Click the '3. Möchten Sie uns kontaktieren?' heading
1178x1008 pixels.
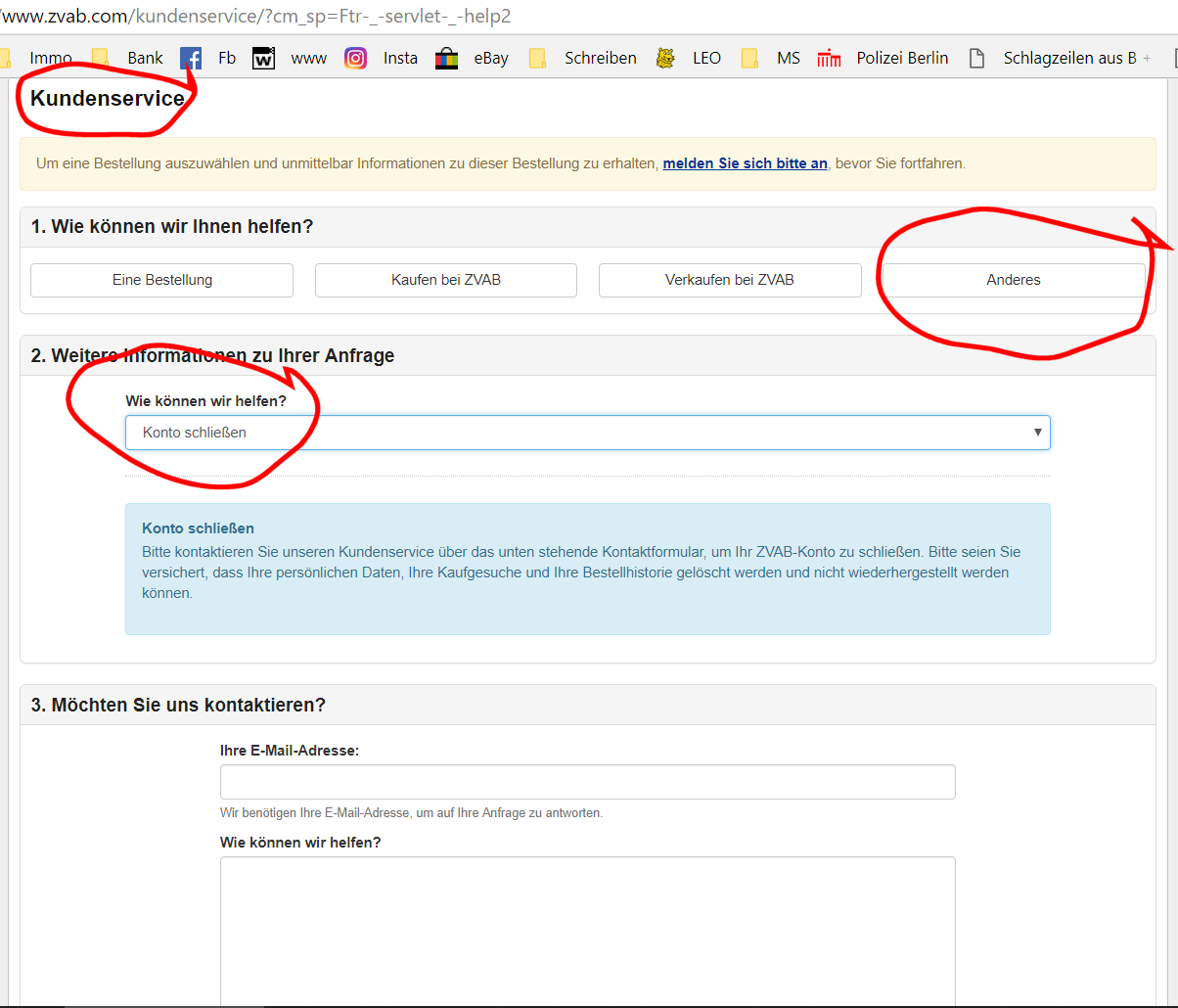tap(178, 706)
